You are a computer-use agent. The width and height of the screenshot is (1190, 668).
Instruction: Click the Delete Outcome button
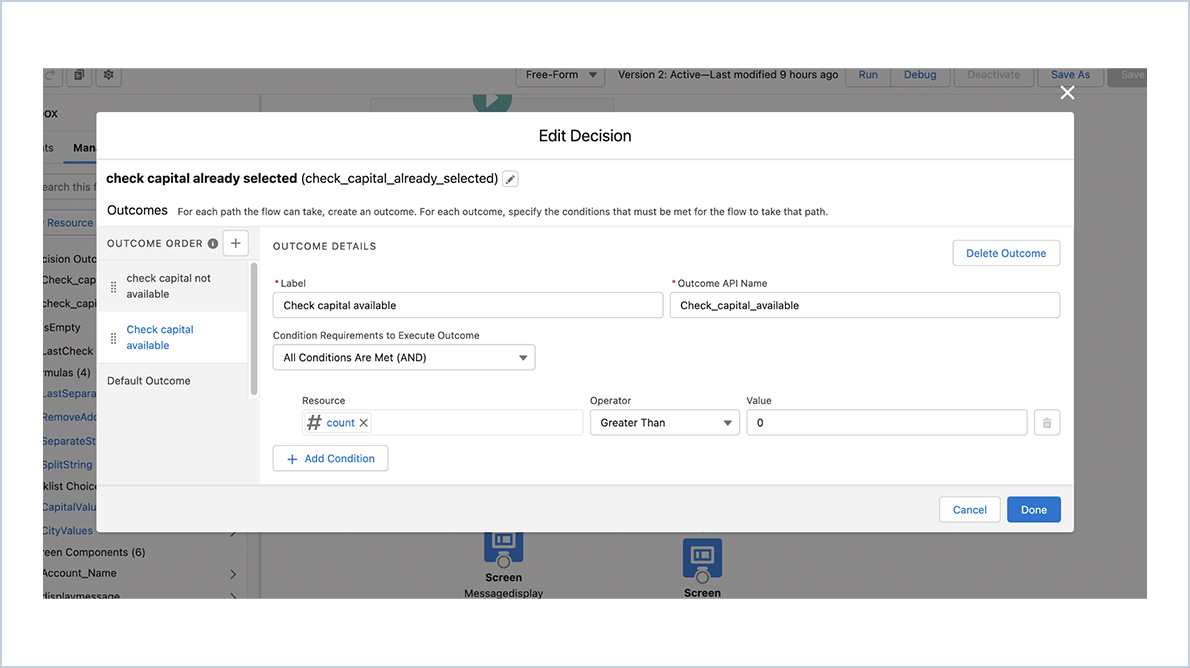1005,254
